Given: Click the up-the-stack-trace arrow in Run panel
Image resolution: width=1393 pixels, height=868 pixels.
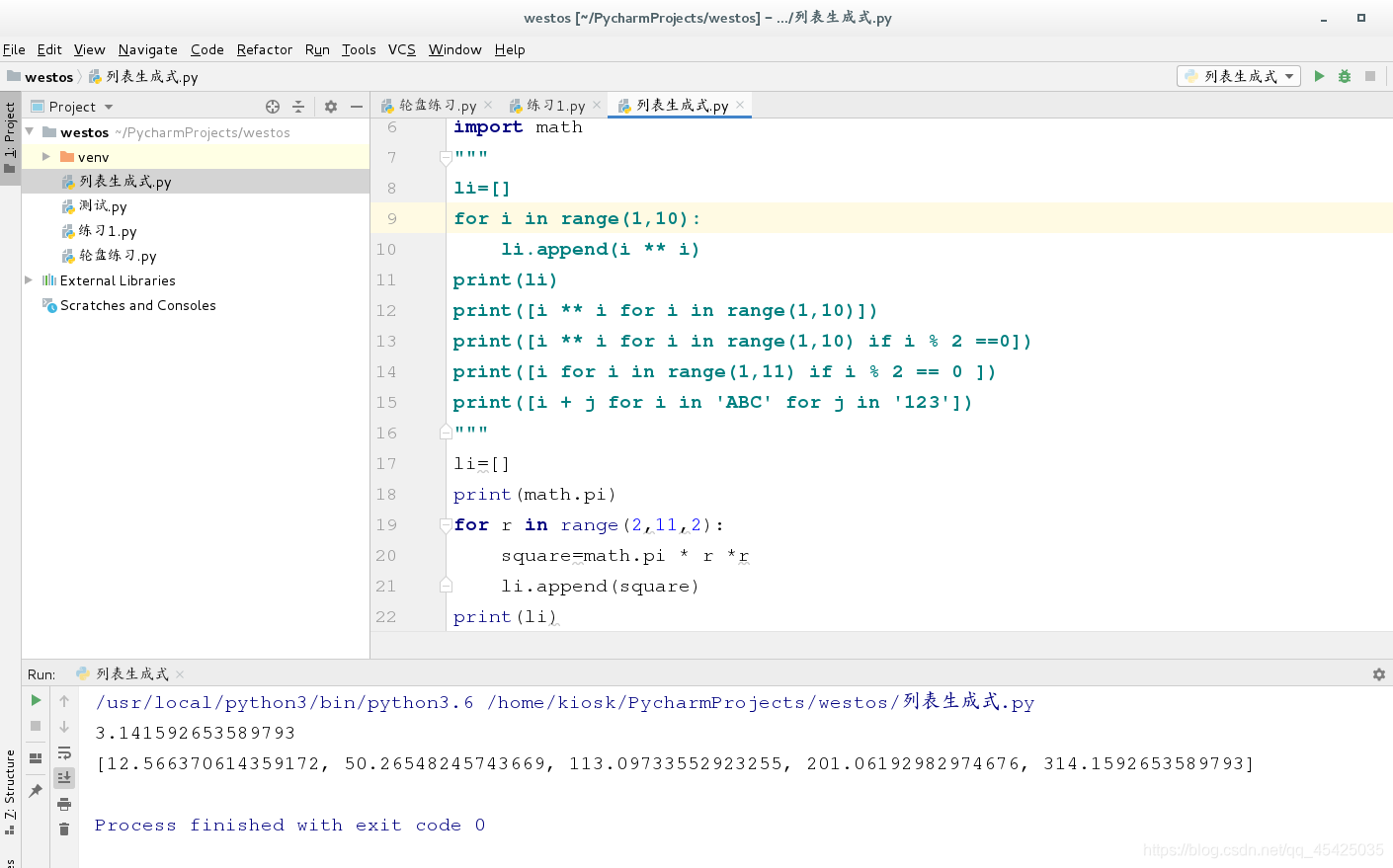Looking at the screenshot, I should tap(64, 701).
